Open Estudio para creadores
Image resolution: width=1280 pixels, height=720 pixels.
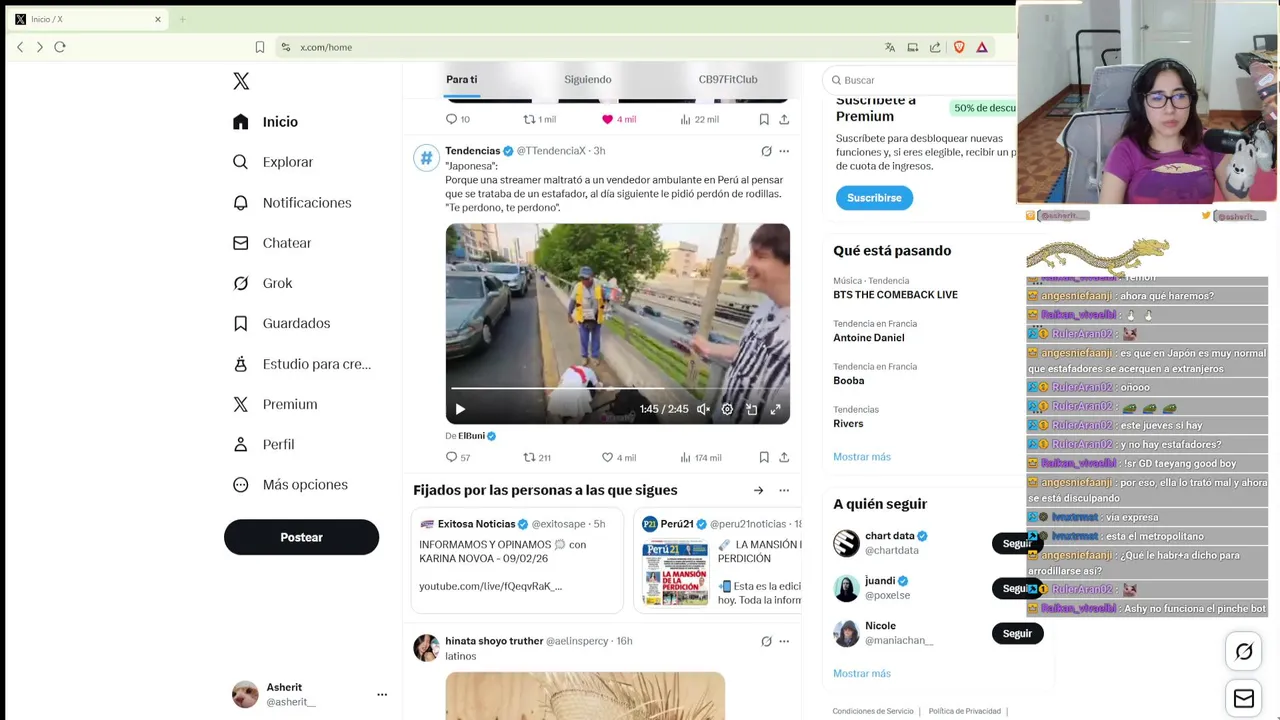tap(302, 364)
